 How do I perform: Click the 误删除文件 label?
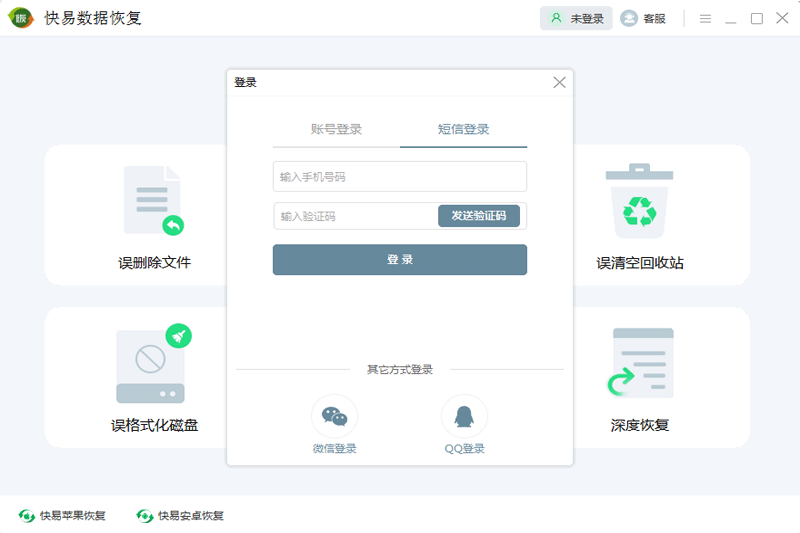tap(155, 263)
